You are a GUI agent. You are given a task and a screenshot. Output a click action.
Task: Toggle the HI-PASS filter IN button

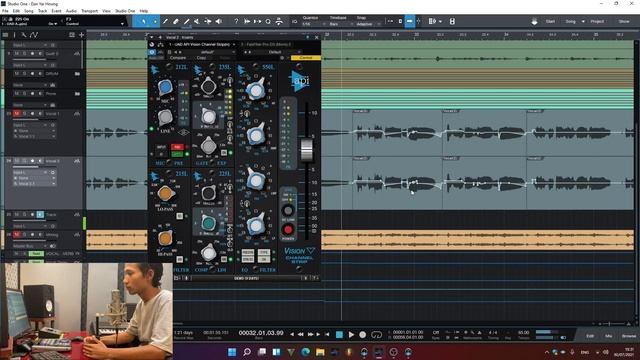point(180,259)
